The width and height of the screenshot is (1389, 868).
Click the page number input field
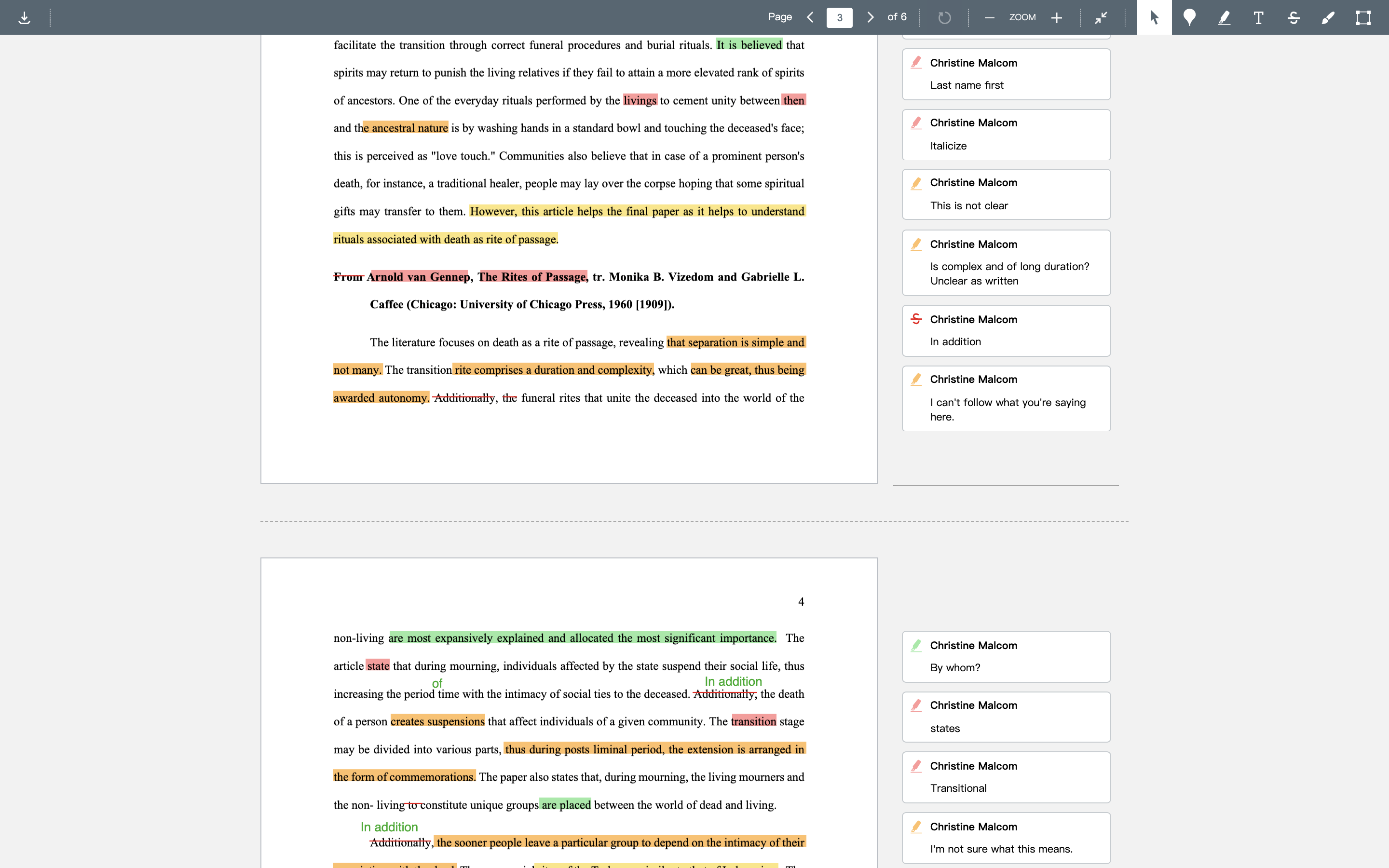(839, 17)
